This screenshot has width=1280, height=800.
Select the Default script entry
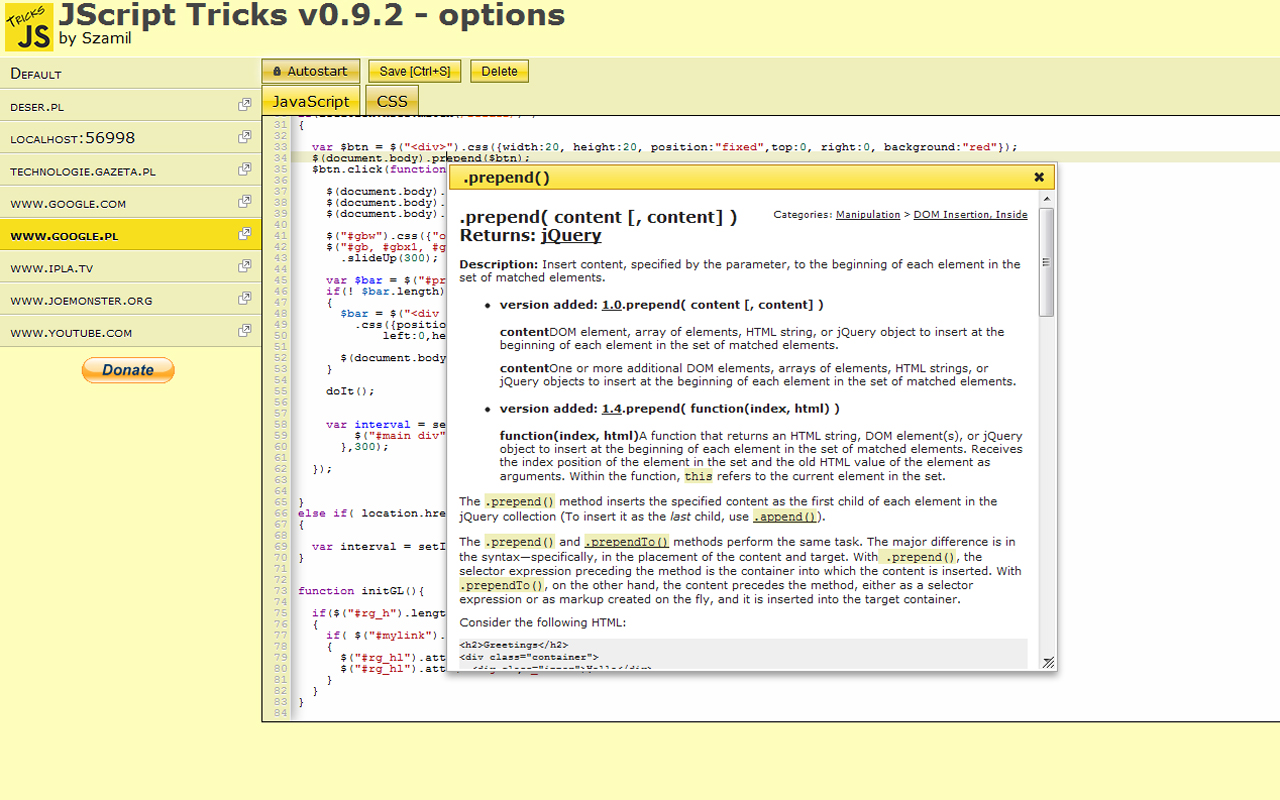click(130, 73)
